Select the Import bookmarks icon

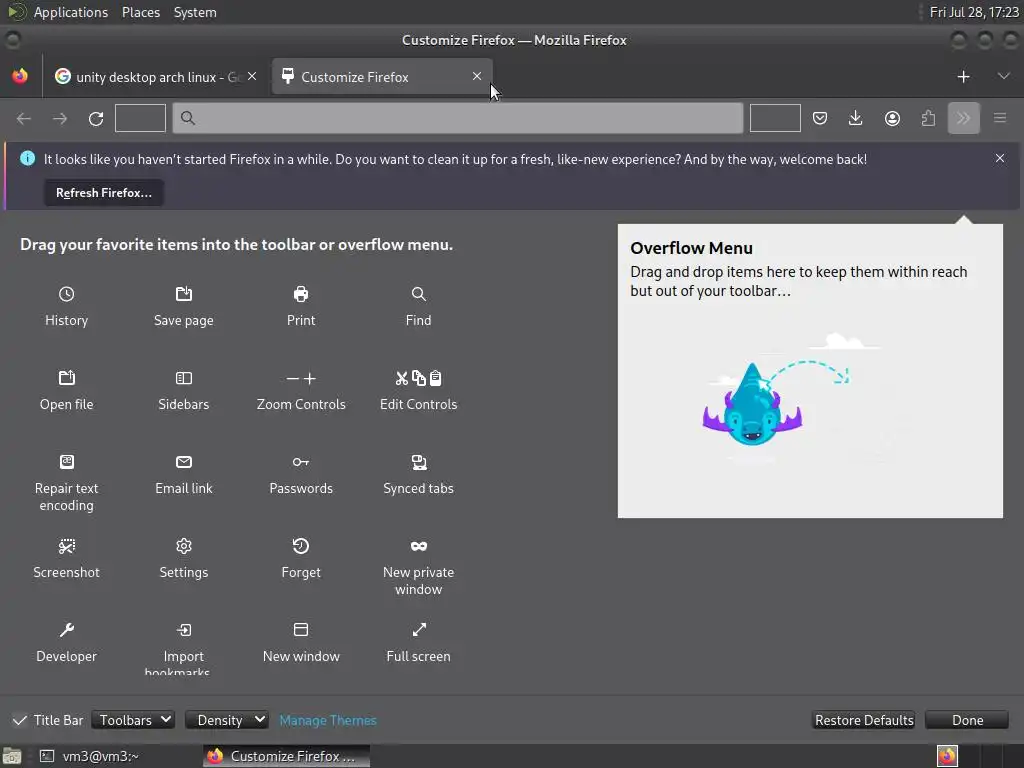click(184, 630)
